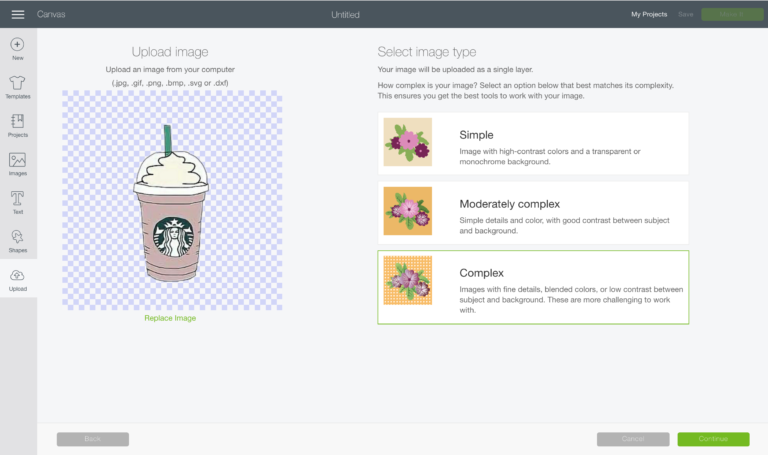Select the Complex image type option
Image resolution: width=768 pixels, height=455 pixels.
(533, 287)
